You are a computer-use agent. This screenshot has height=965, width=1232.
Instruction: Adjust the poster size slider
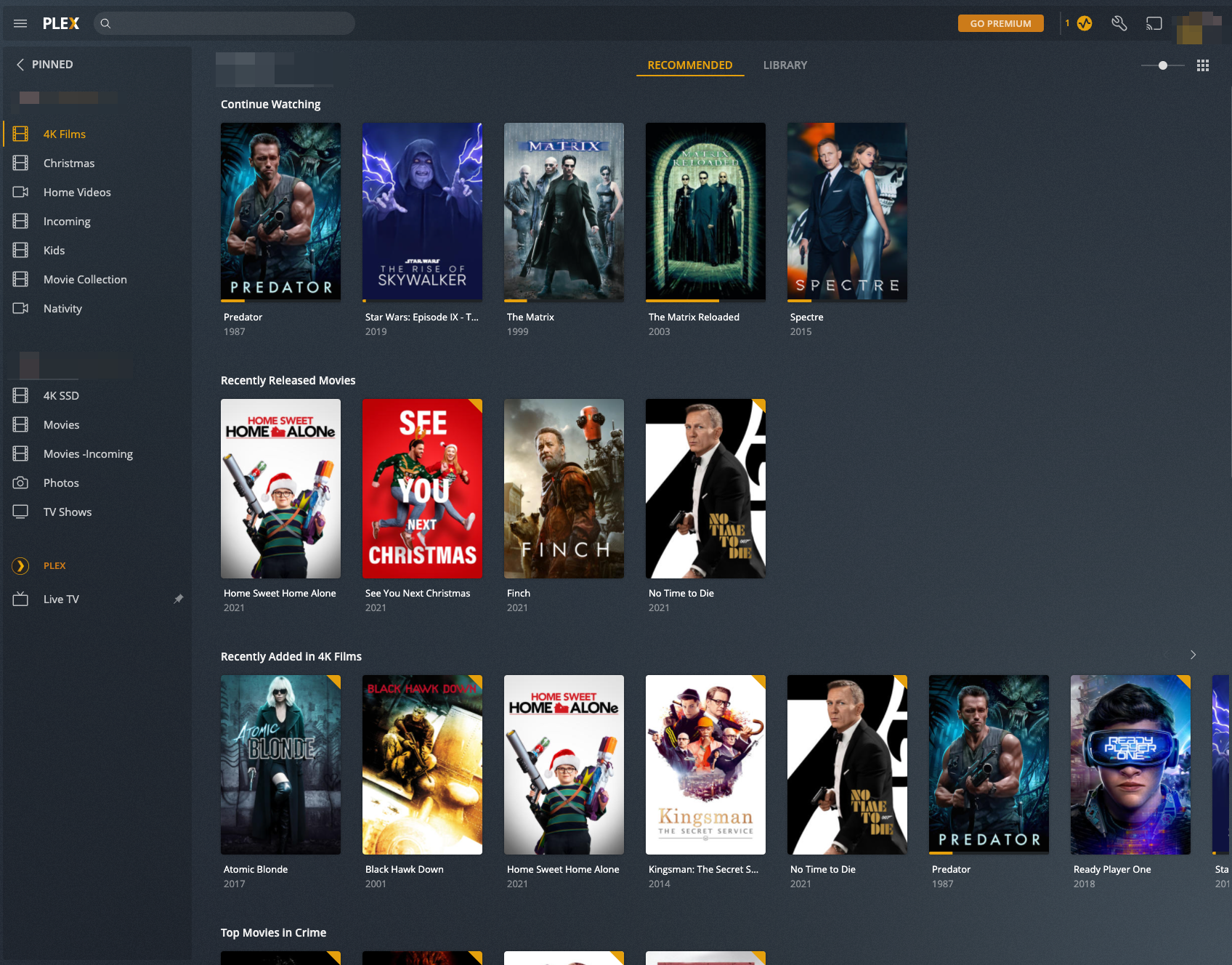pyautogui.click(x=1163, y=65)
